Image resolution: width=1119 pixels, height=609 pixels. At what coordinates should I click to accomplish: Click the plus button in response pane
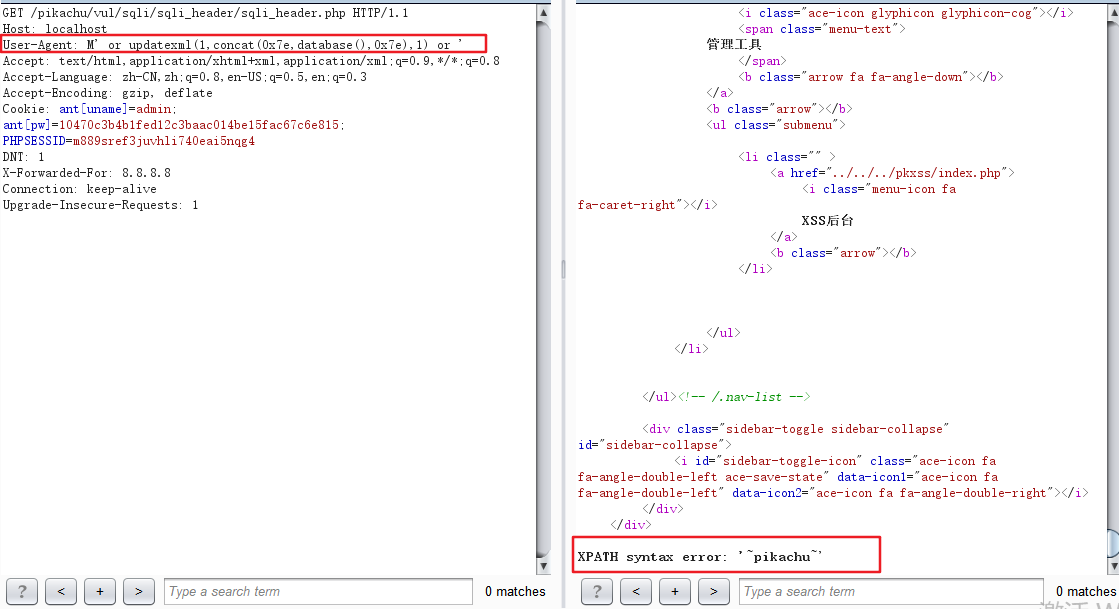pos(675,591)
